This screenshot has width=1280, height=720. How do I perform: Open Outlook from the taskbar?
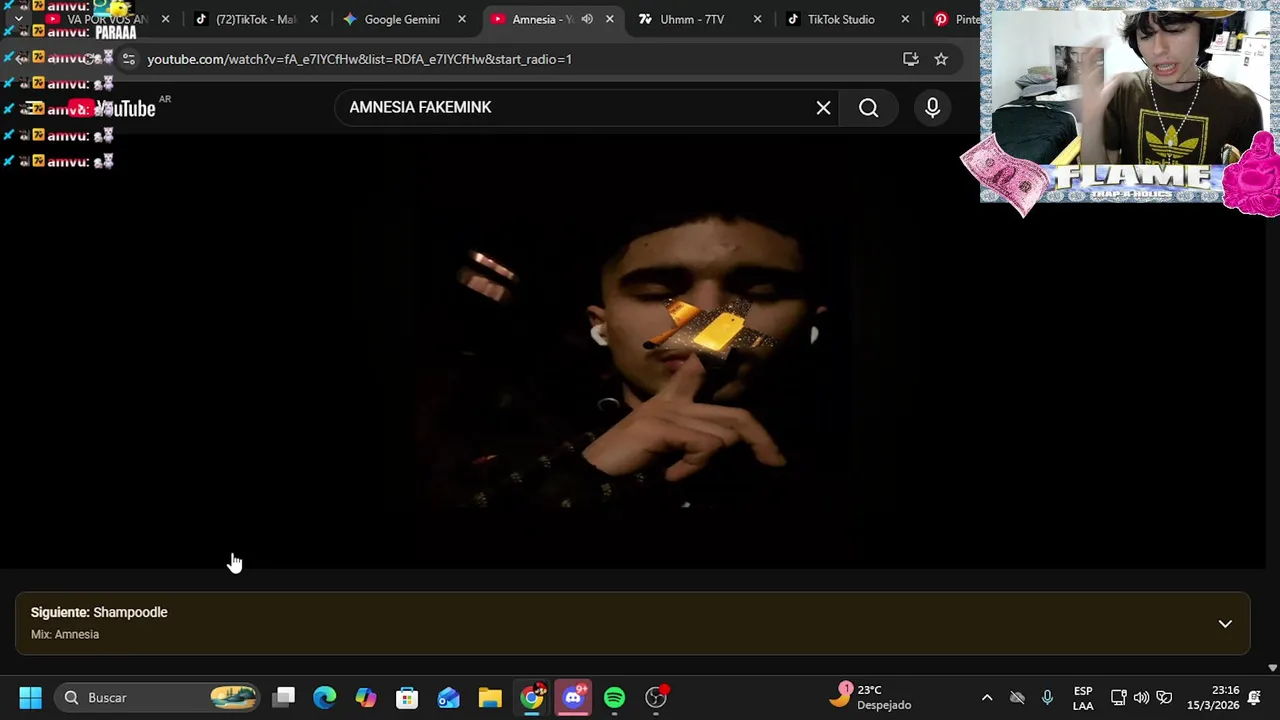pos(448,697)
